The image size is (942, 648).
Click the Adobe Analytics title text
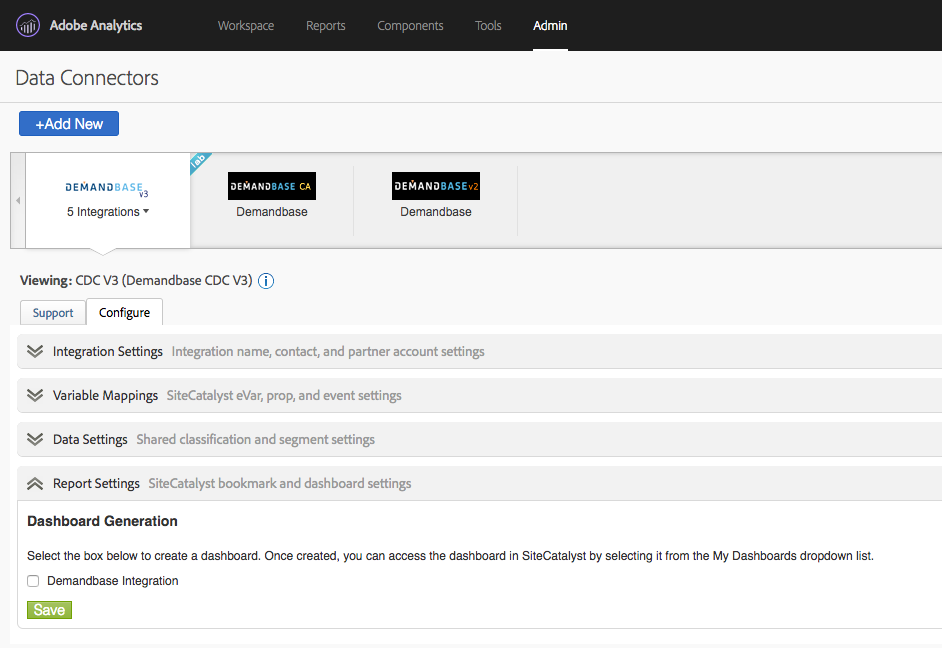pos(96,25)
